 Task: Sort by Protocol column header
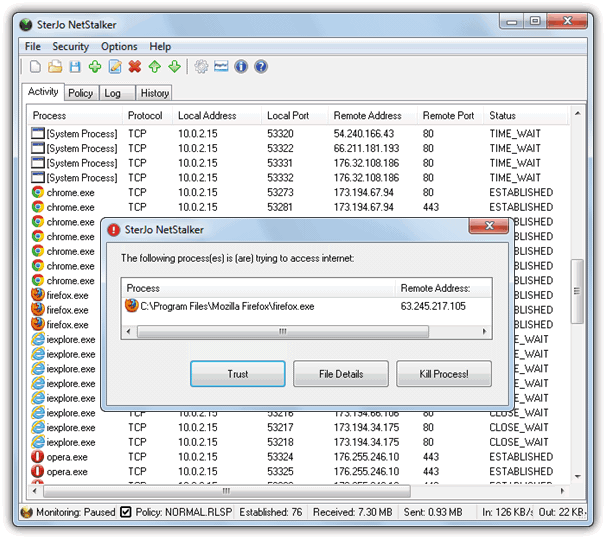[148, 116]
